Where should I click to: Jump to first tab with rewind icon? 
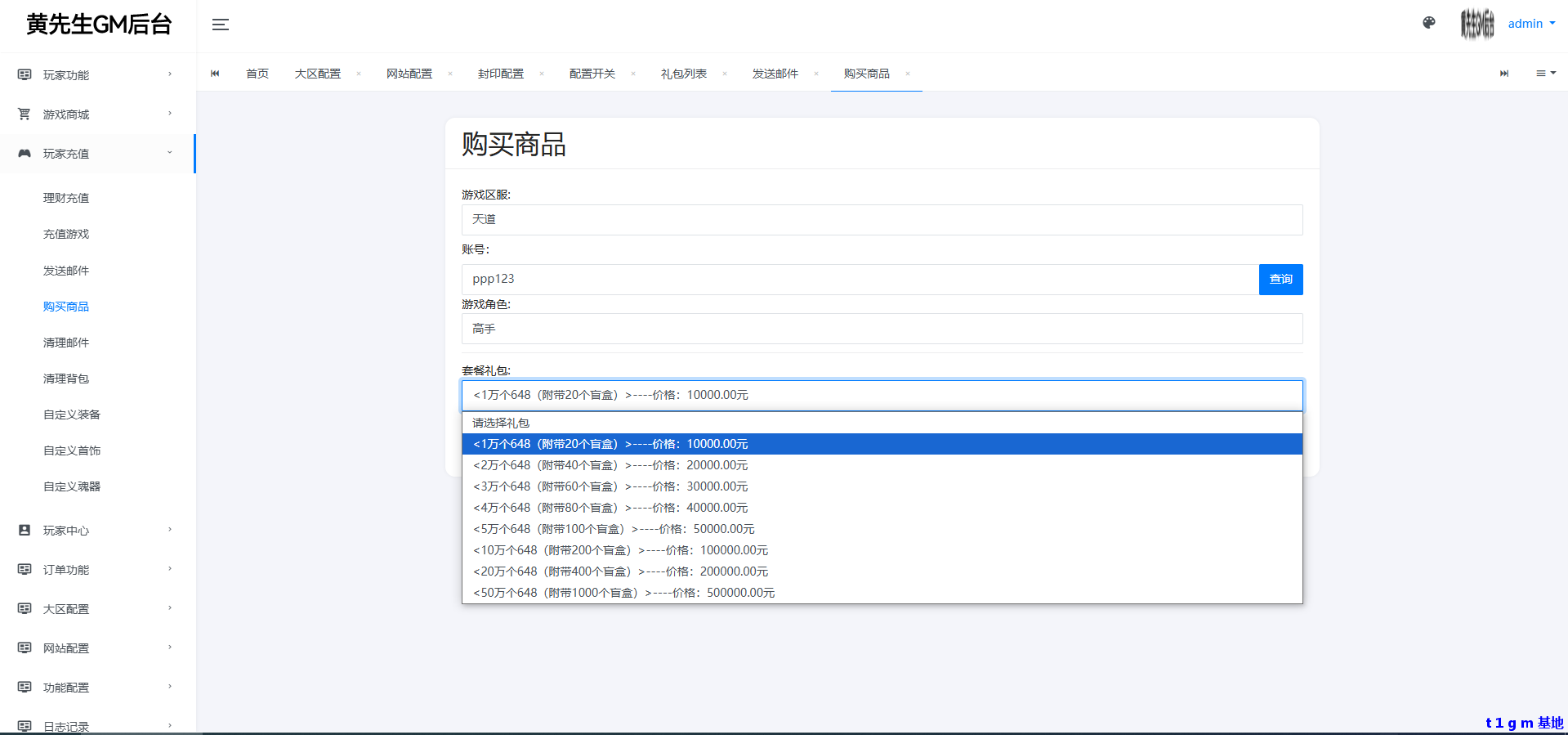click(x=215, y=74)
